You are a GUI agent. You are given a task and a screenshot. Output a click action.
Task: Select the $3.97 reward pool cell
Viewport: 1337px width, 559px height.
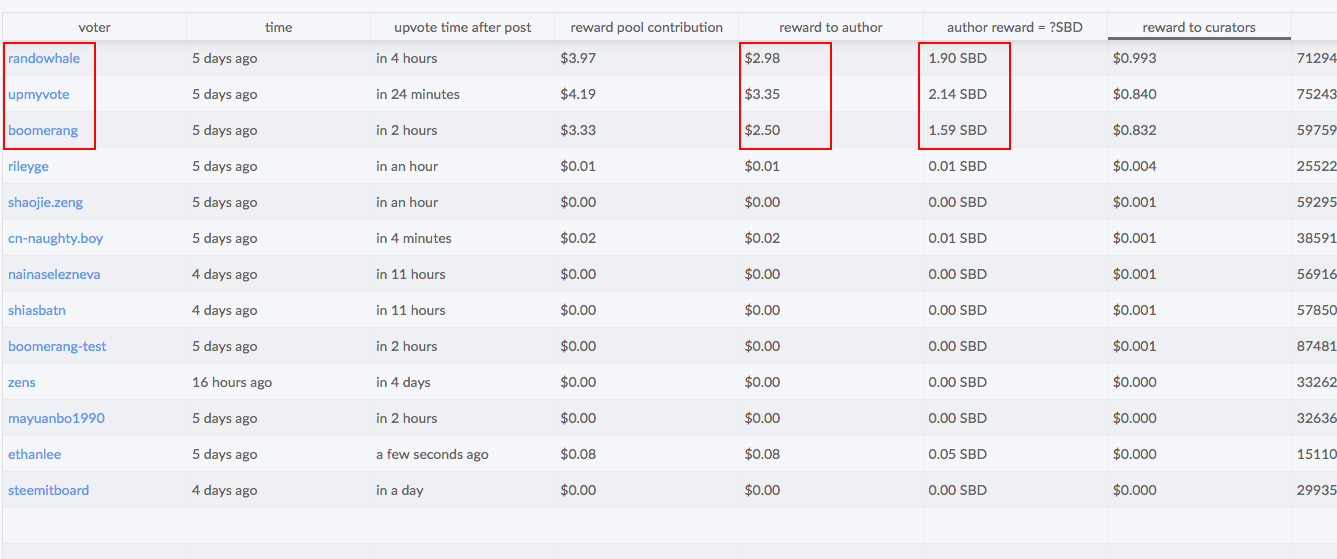646,58
